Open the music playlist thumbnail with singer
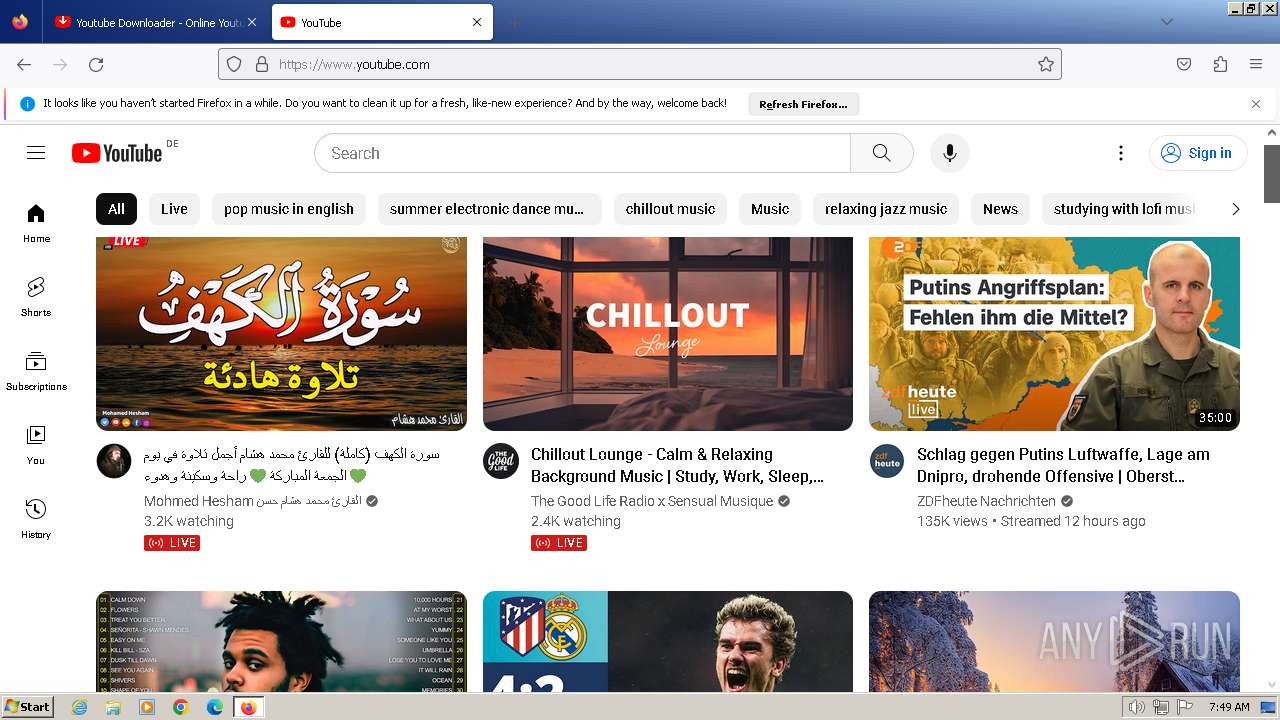 tap(281, 641)
